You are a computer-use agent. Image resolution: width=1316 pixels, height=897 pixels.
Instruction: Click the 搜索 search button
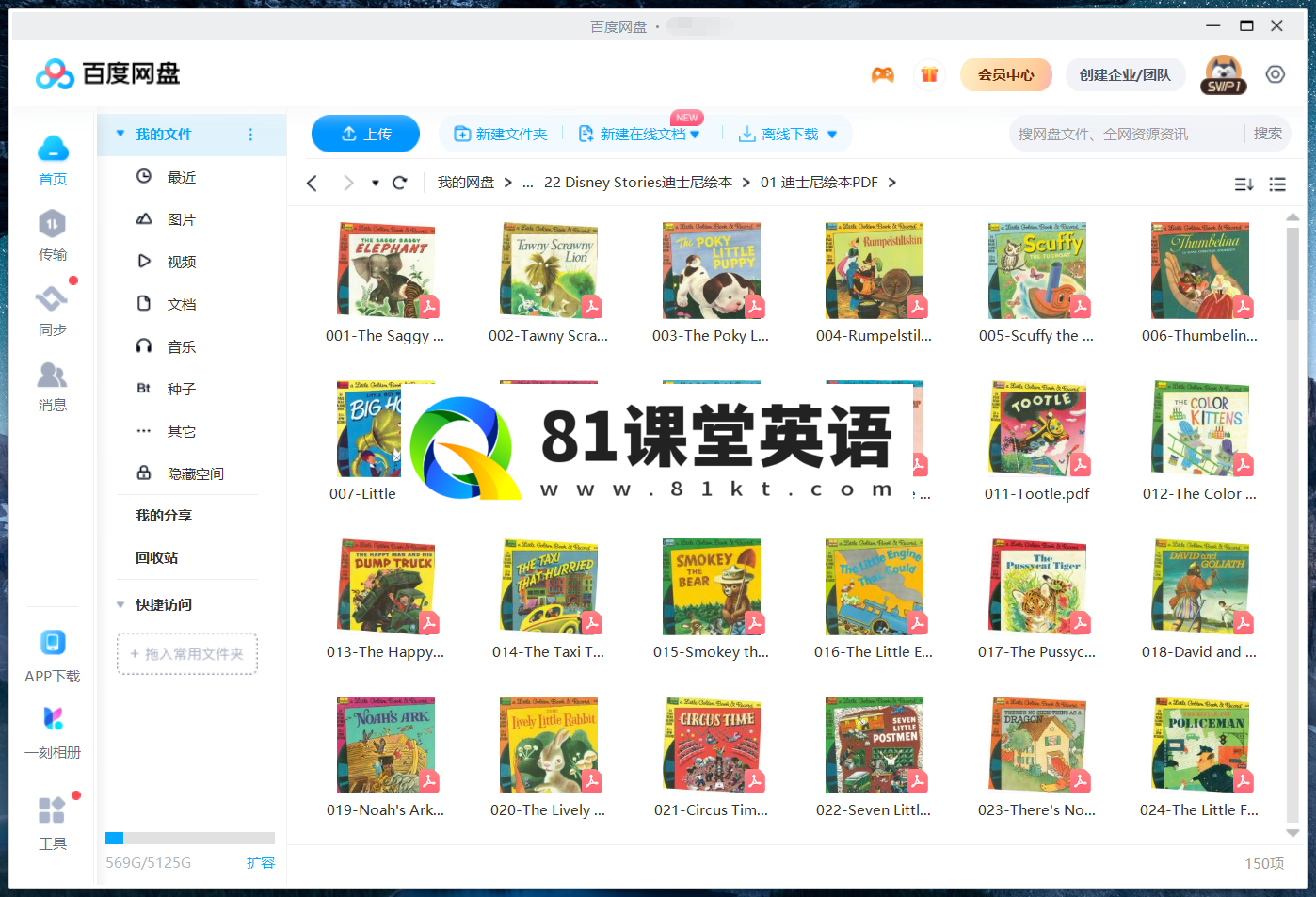[x=1267, y=134]
